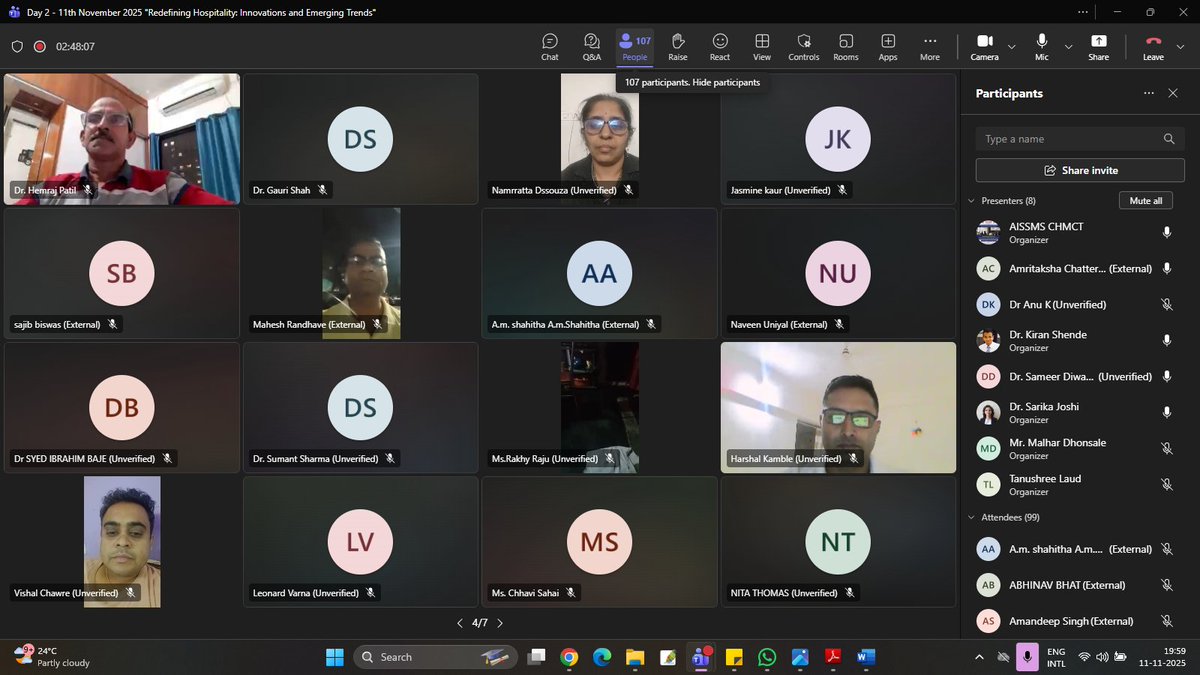
Task: Open the More actions menu
Action: (x=930, y=47)
